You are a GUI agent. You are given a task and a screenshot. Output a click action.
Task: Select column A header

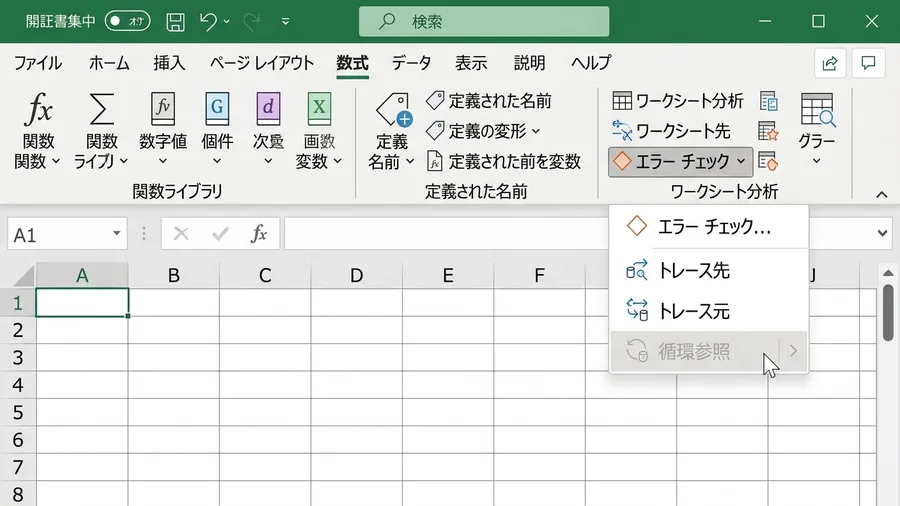click(x=82, y=276)
